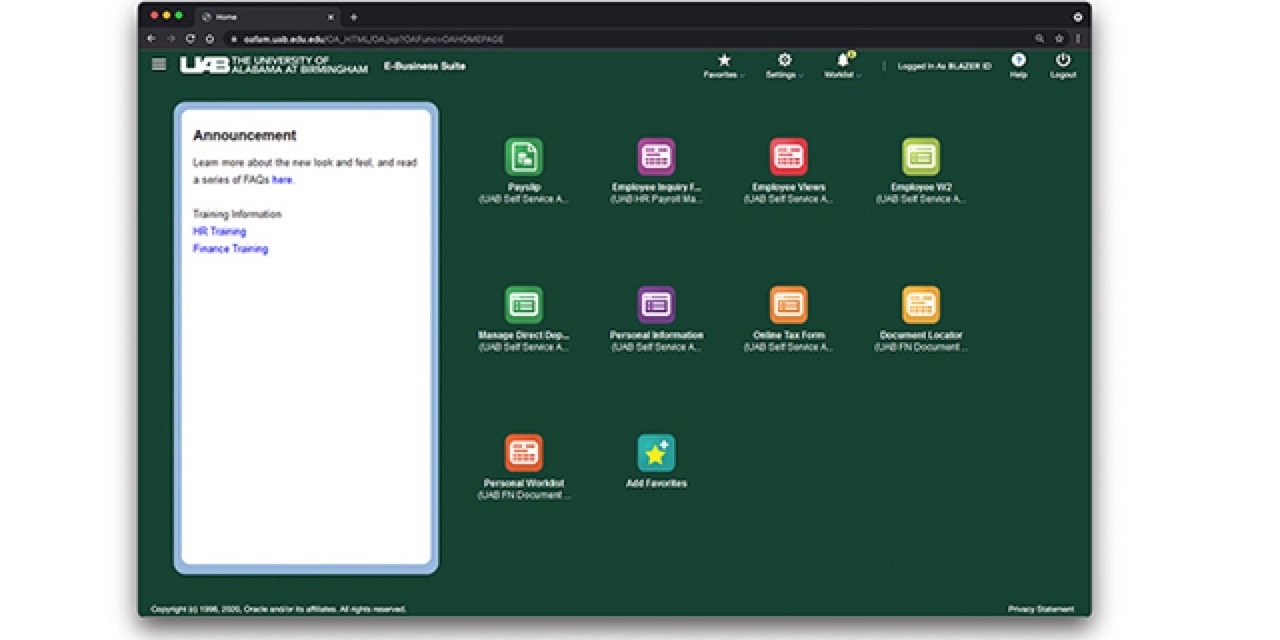Click the Add Favorites star icon

[656, 453]
